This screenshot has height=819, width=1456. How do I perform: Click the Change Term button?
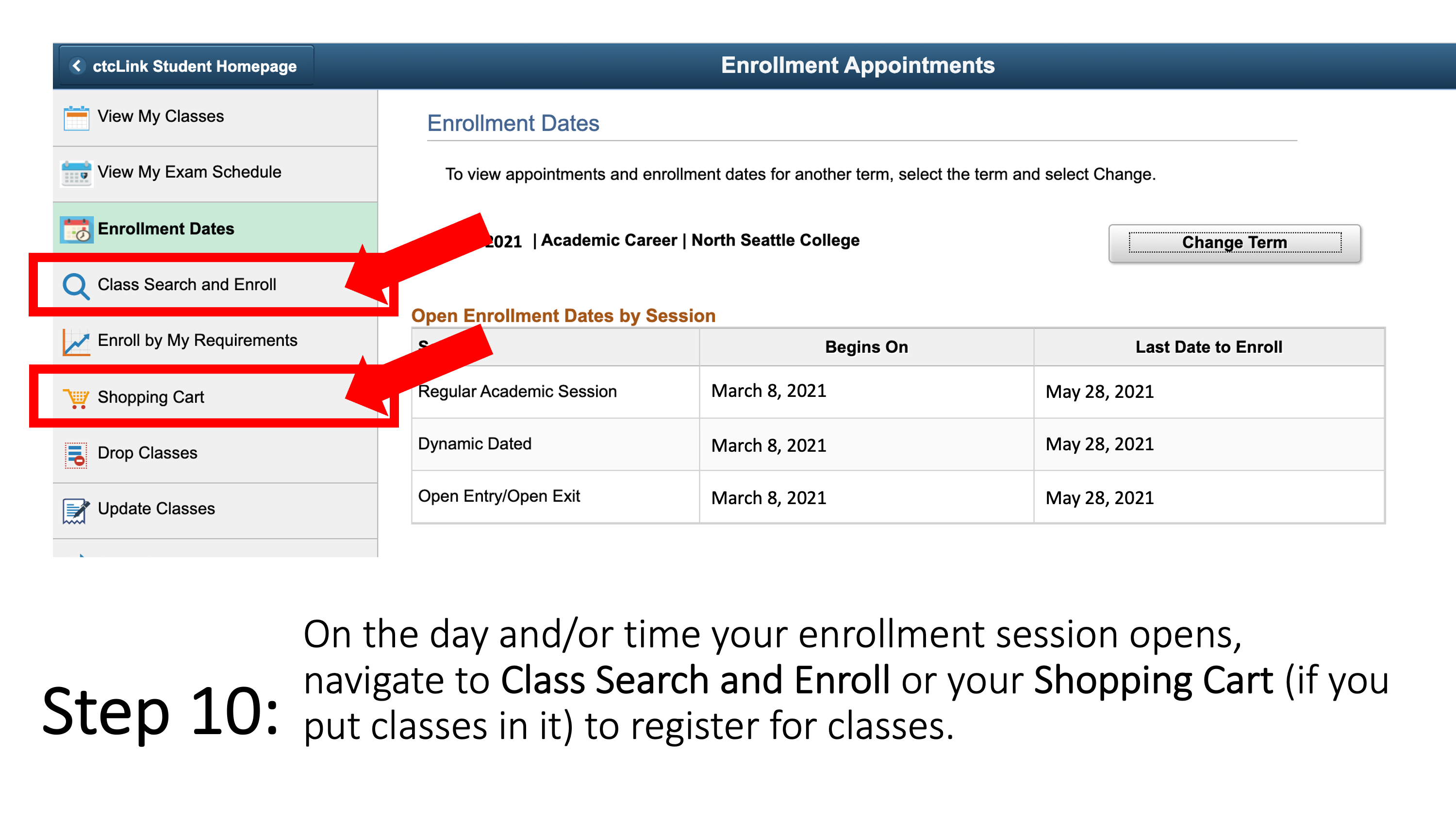click(x=1233, y=241)
